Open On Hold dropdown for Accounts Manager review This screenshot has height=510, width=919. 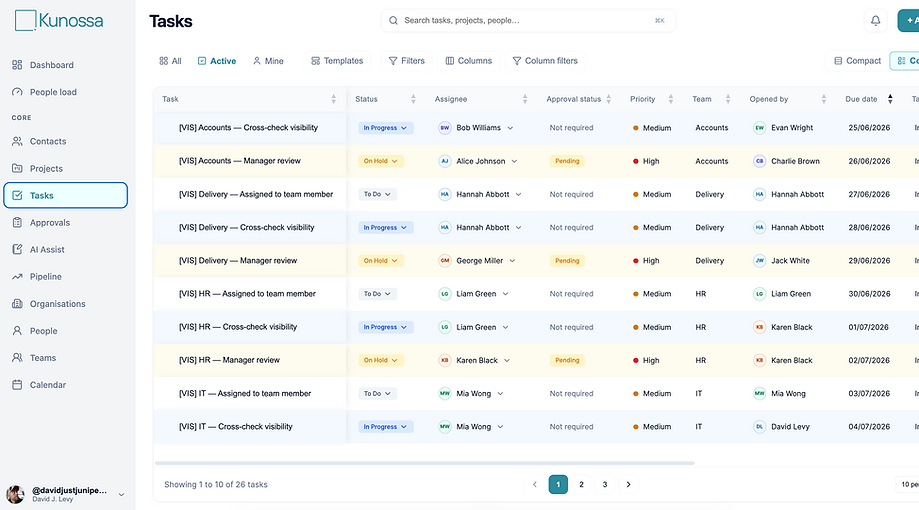[381, 161]
